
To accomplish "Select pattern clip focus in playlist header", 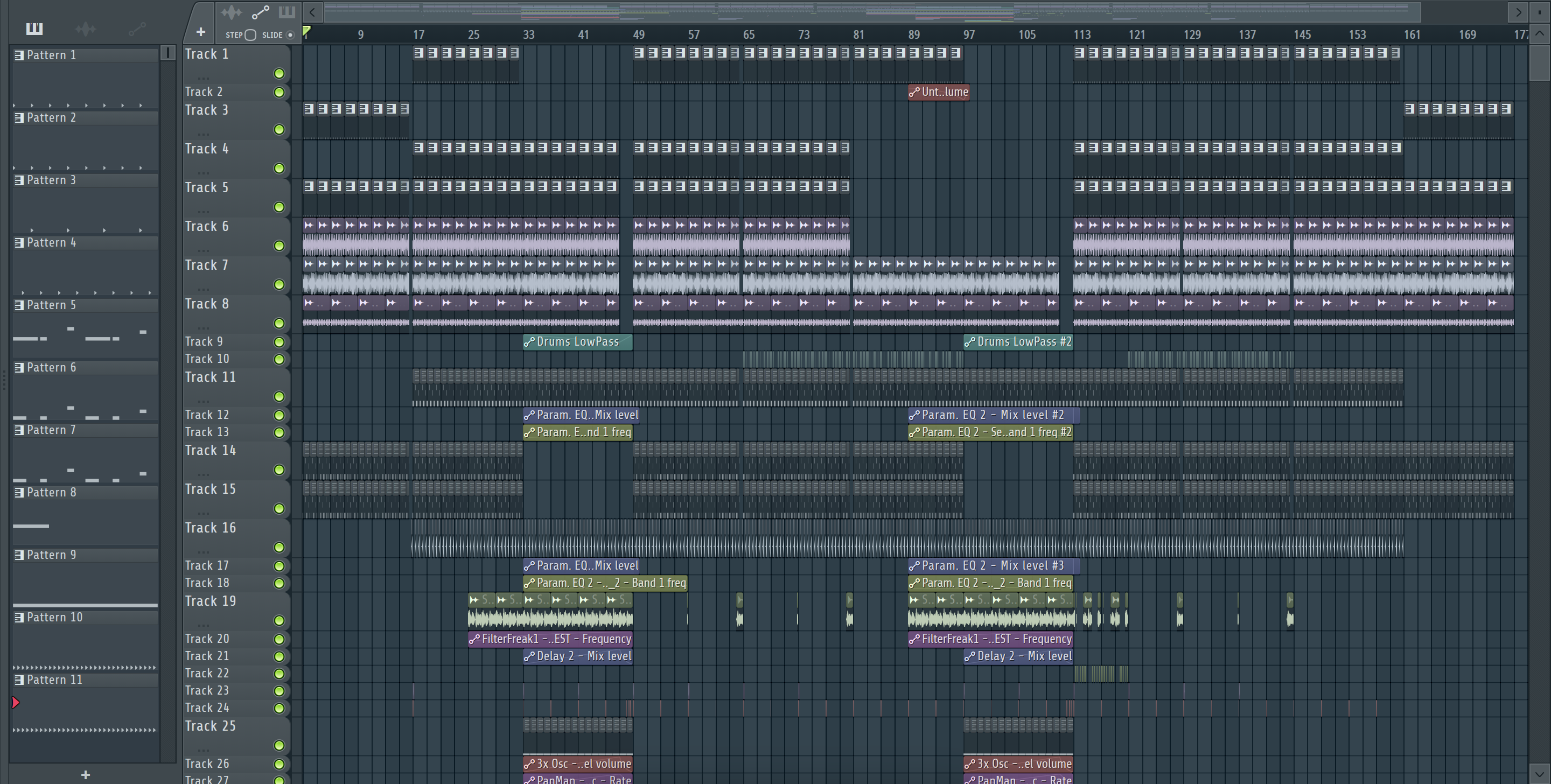I will [x=287, y=12].
